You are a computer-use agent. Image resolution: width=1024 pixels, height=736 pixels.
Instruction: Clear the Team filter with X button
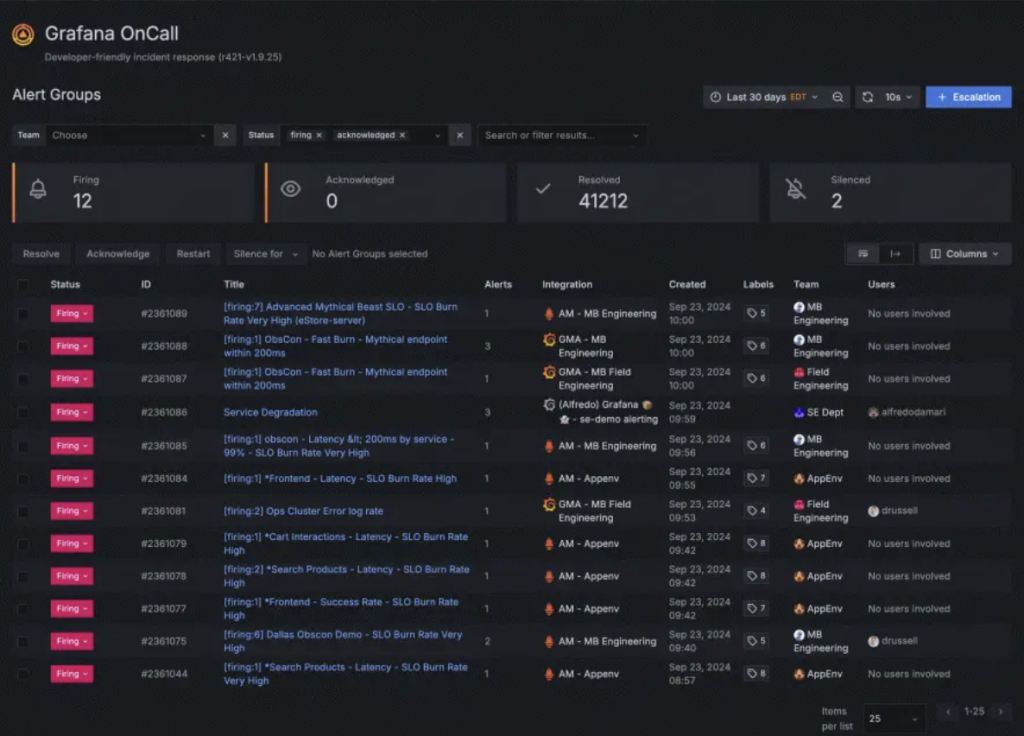[225, 135]
